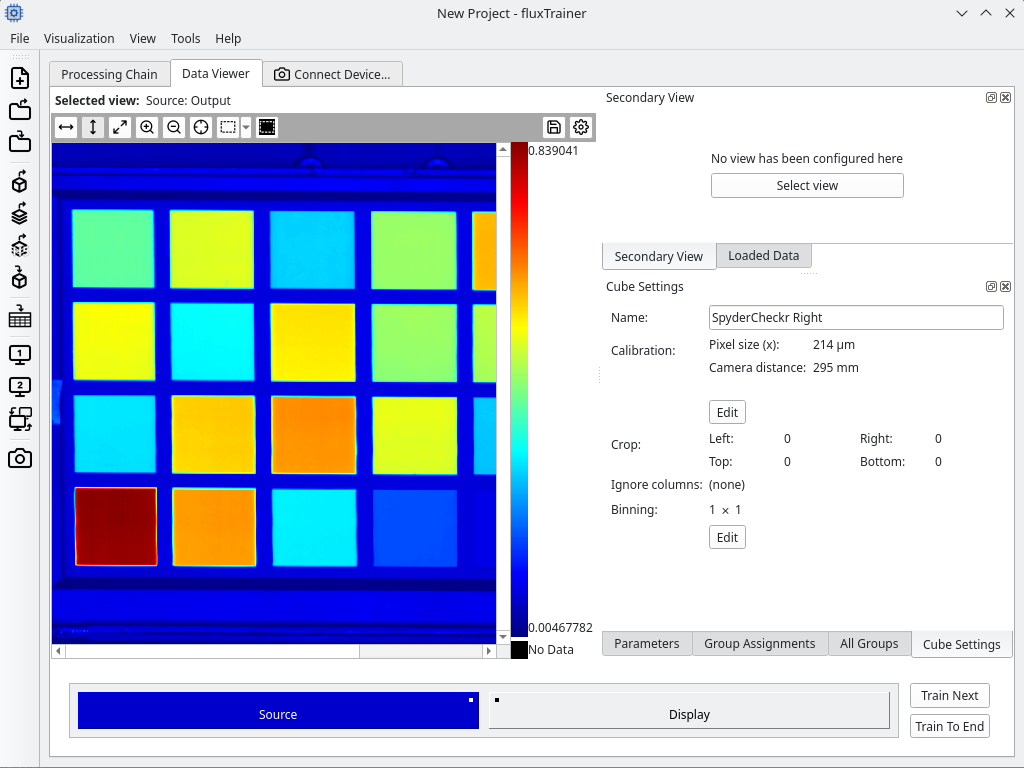Zoom in on the image viewer
1024x768 pixels.
pyautogui.click(x=147, y=127)
